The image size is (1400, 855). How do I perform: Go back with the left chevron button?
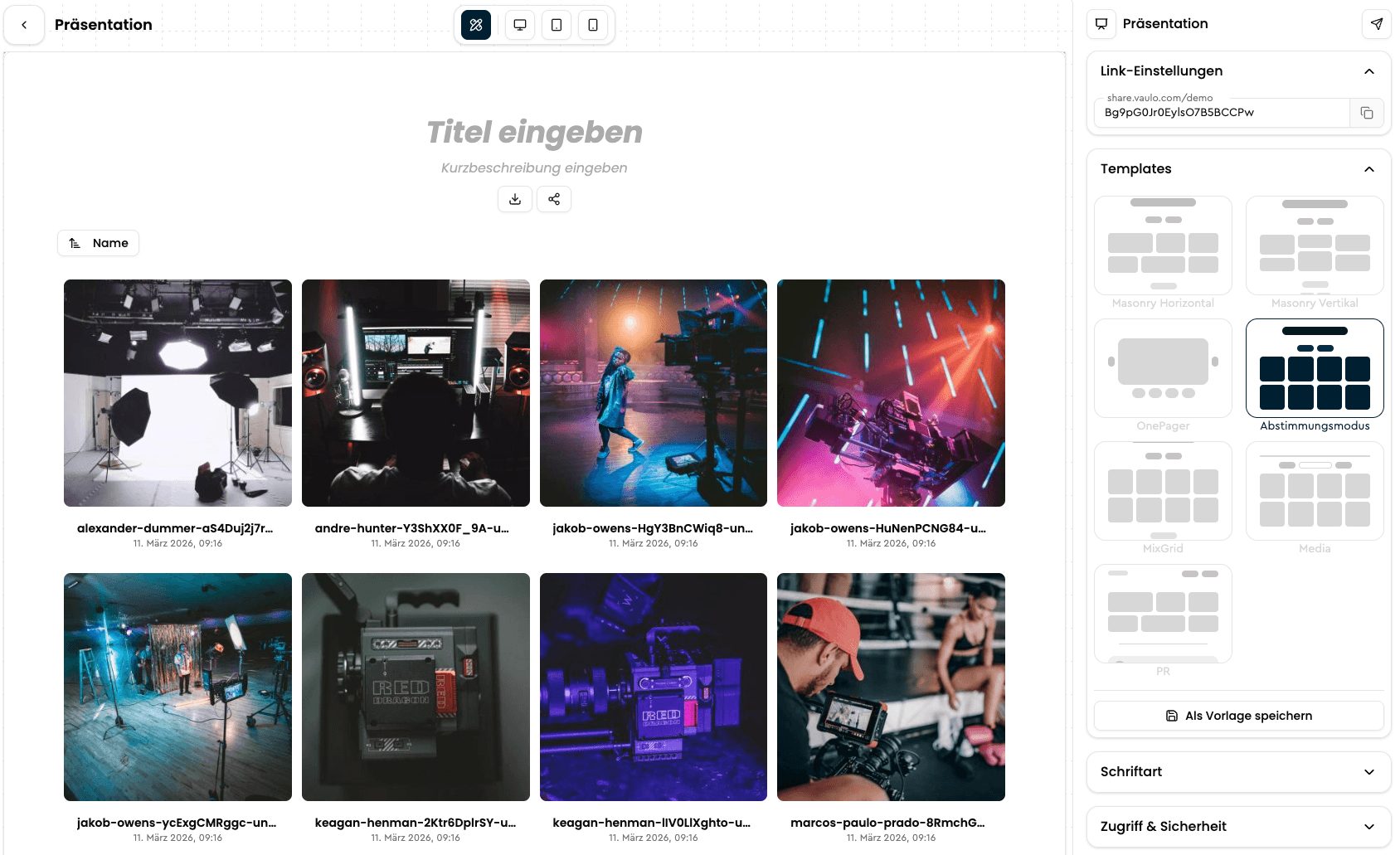[x=24, y=25]
